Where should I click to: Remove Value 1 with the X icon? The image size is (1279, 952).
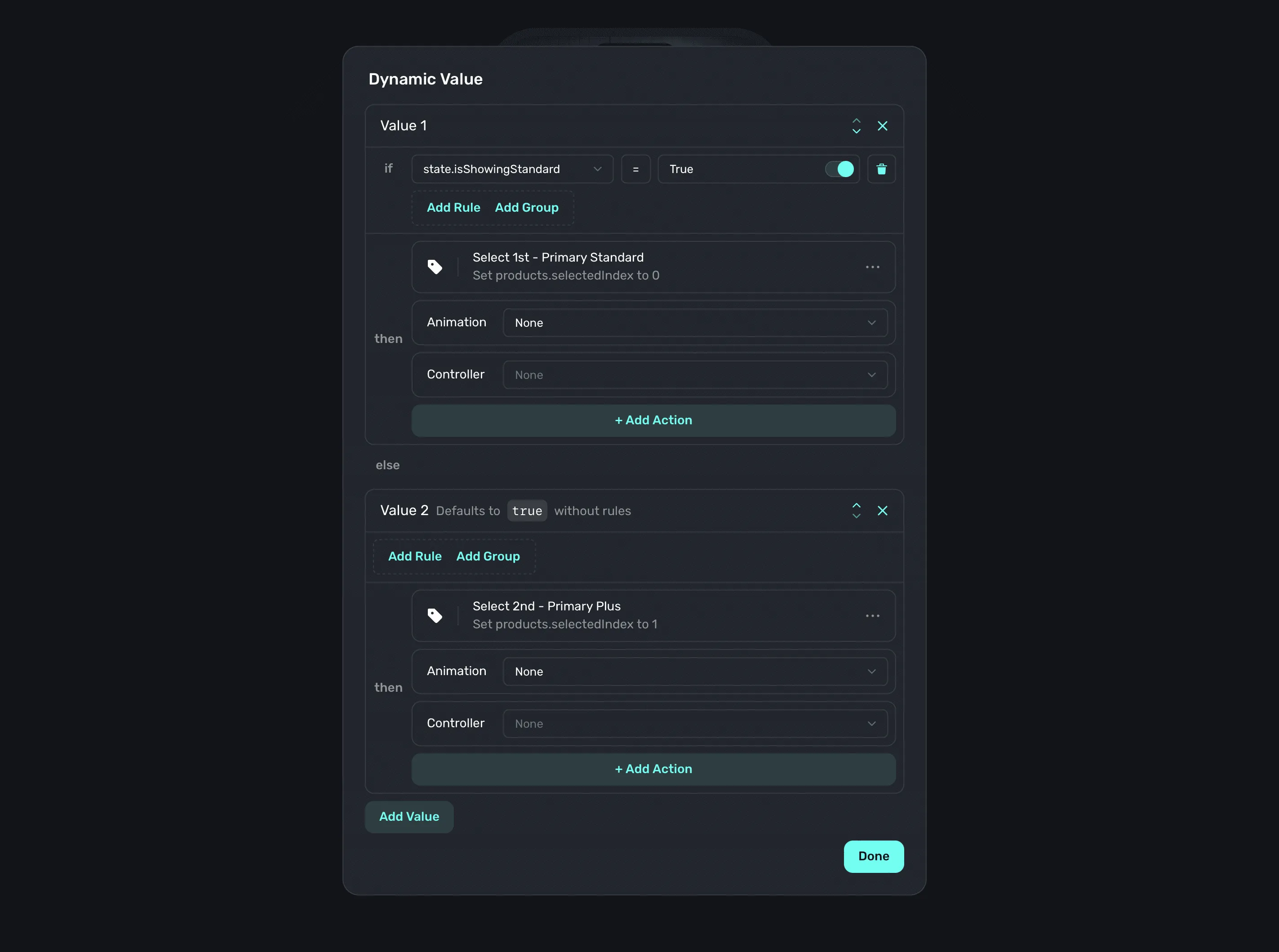pos(882,125)
